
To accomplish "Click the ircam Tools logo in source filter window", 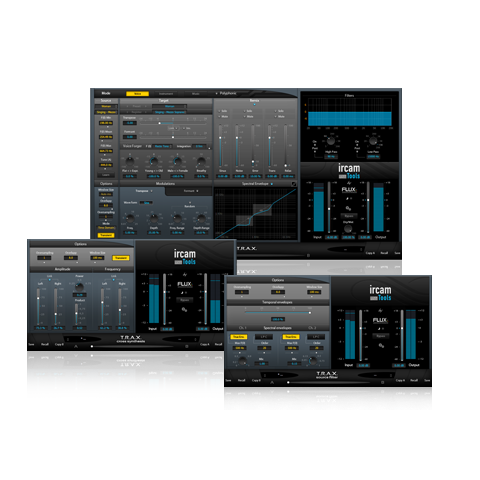I will (380, 293).
